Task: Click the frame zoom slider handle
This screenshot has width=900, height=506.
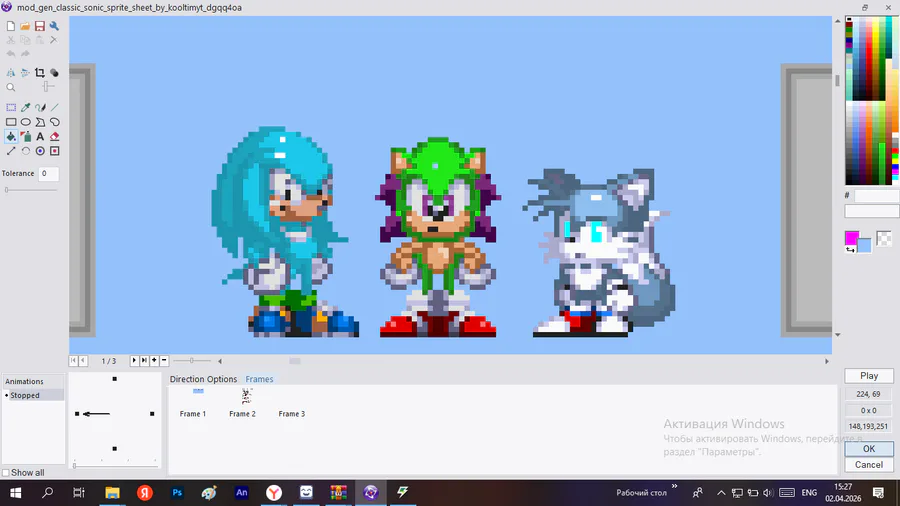Action: pos(192,360)
